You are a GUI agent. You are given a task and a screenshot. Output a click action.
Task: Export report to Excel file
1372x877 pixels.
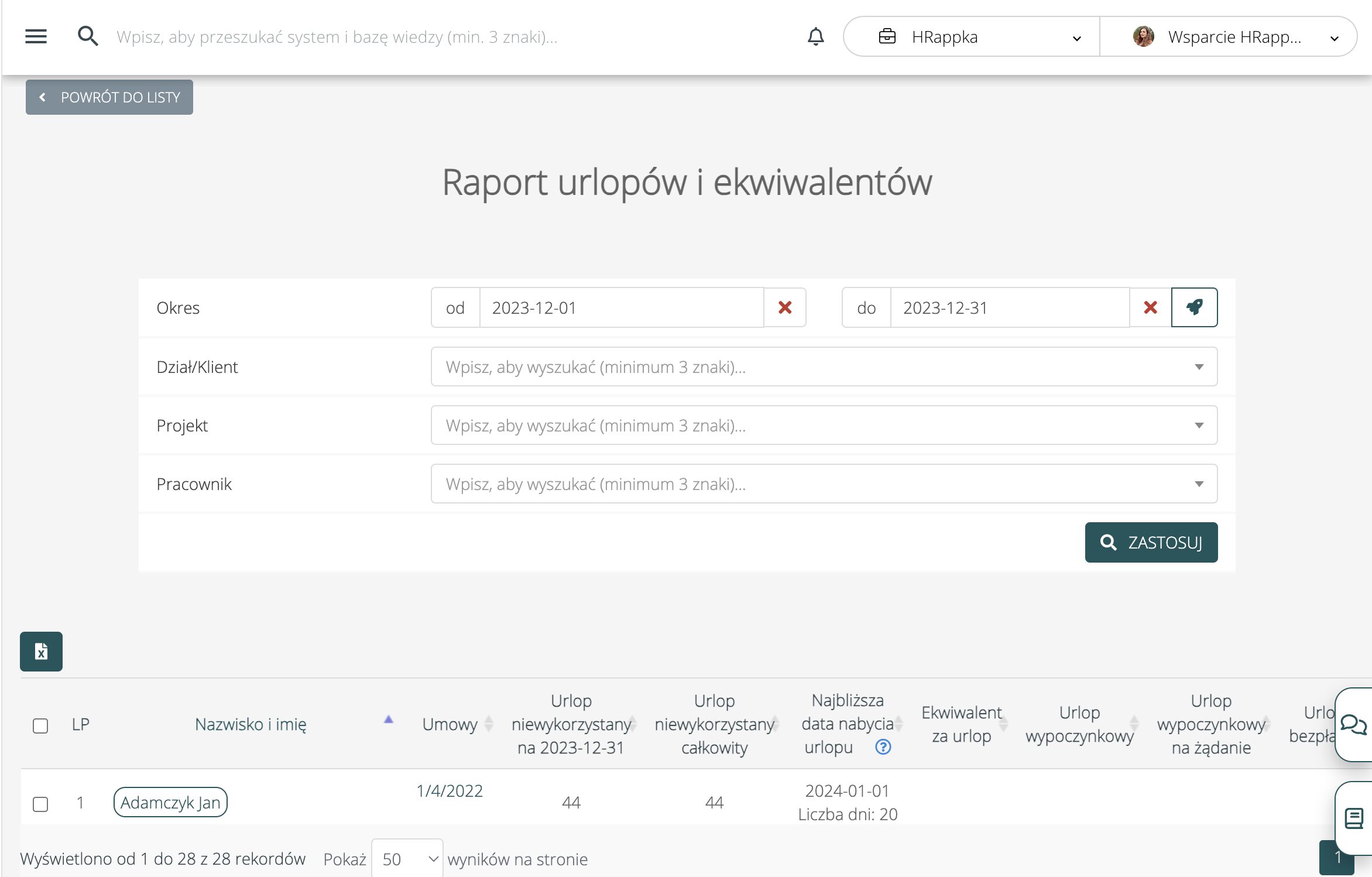41,651
